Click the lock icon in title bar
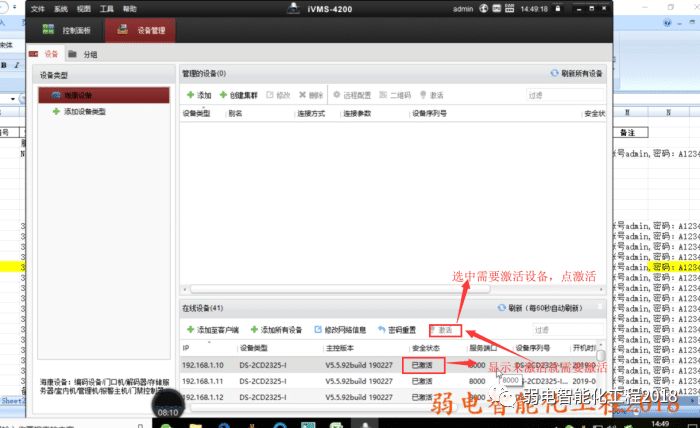The height and width of the screenshot is (428, 700). [558, 8]
